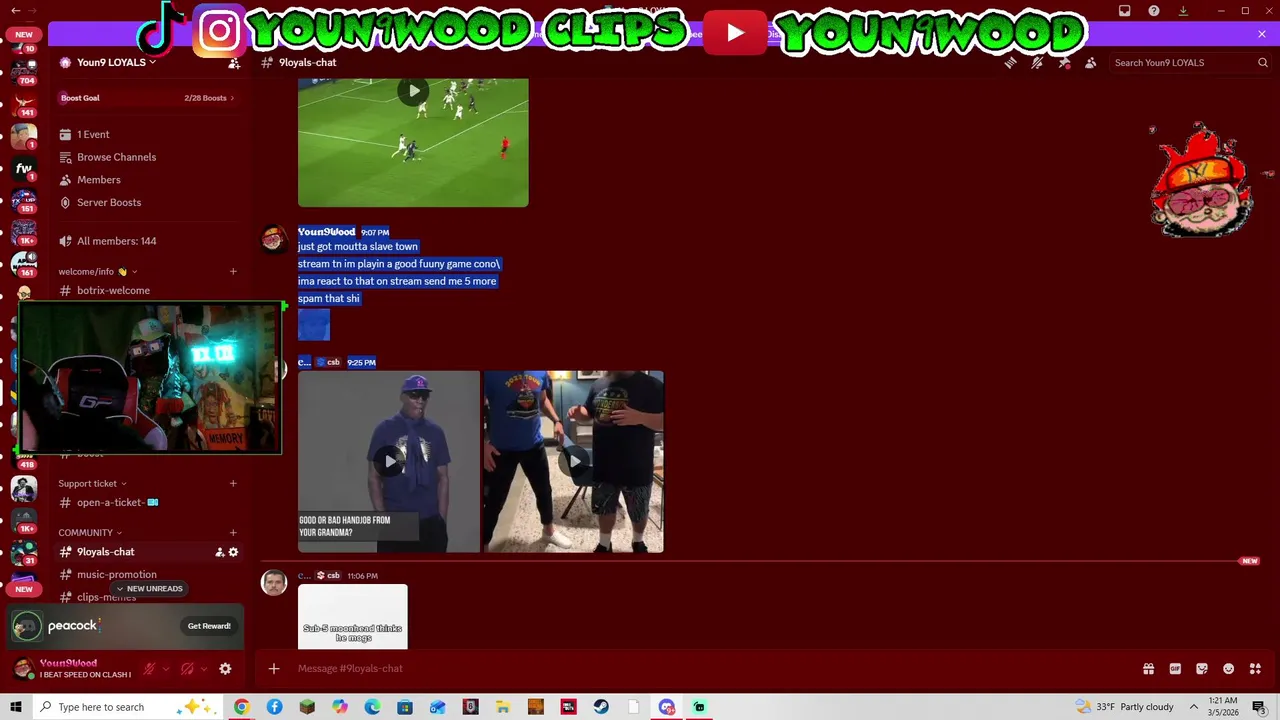Open Browse Channels

[x=147, y=157]
